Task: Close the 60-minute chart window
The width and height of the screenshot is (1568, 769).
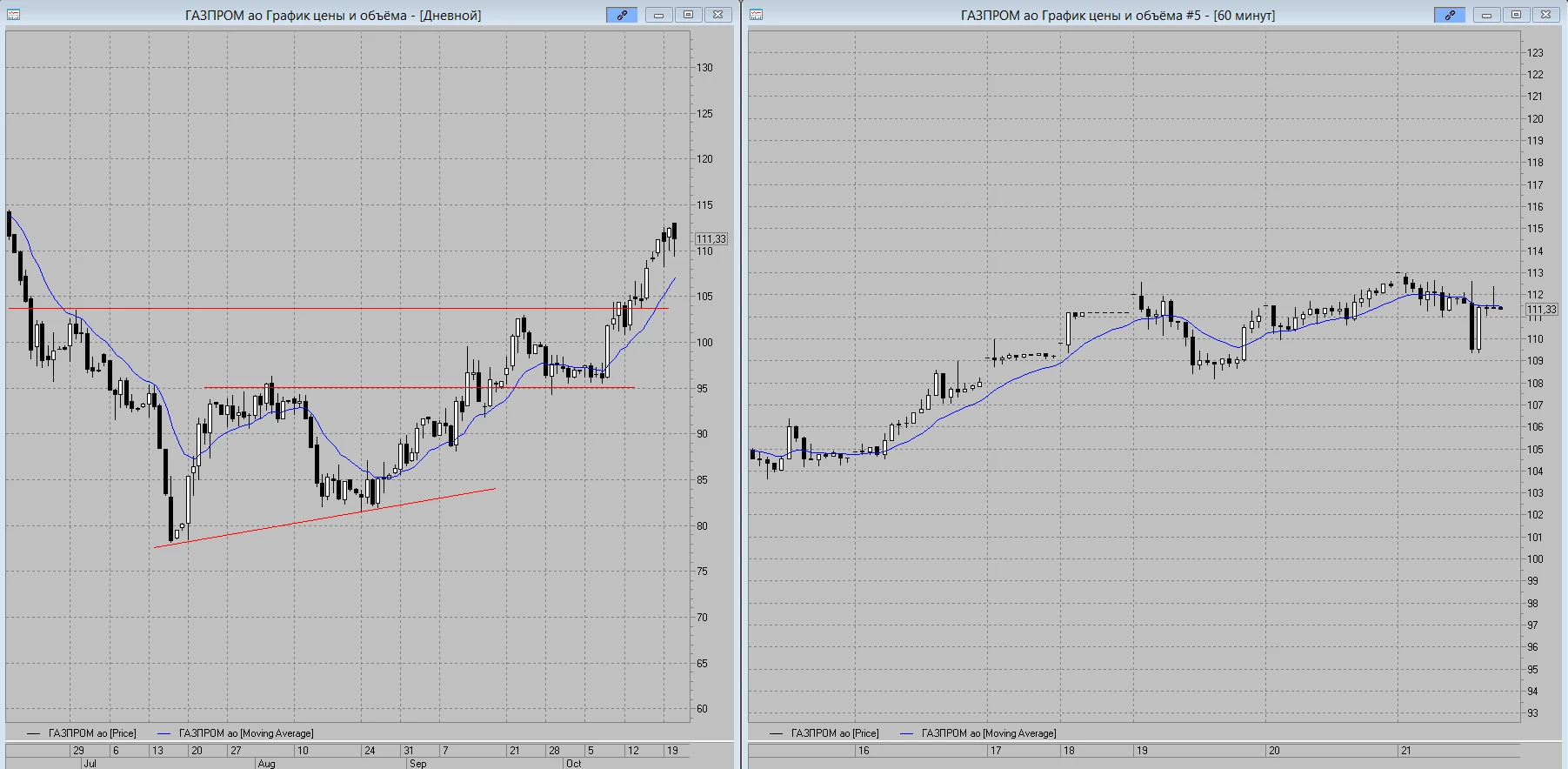Action: (1545, 15)
